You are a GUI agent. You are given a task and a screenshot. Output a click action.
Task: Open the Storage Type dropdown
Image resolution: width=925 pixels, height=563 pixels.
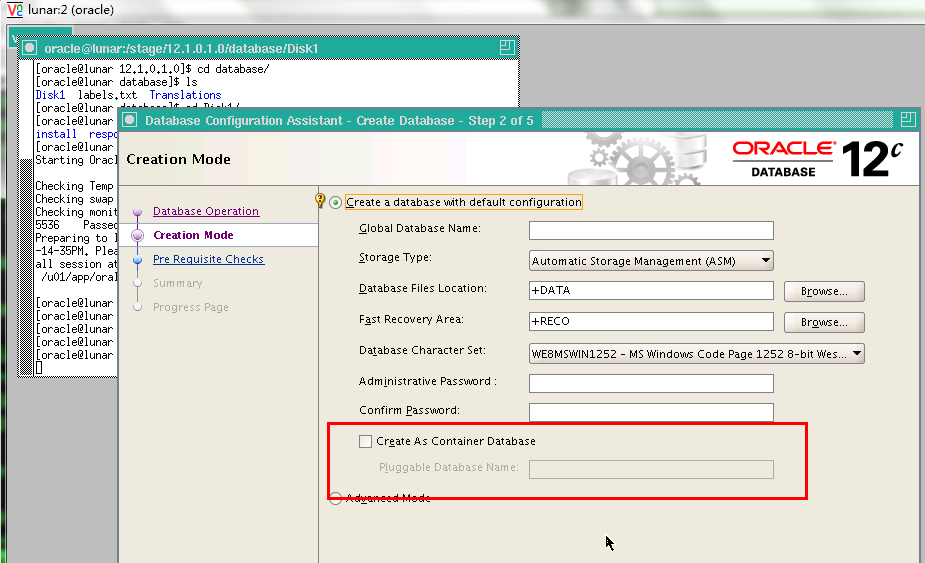point(651,261)
